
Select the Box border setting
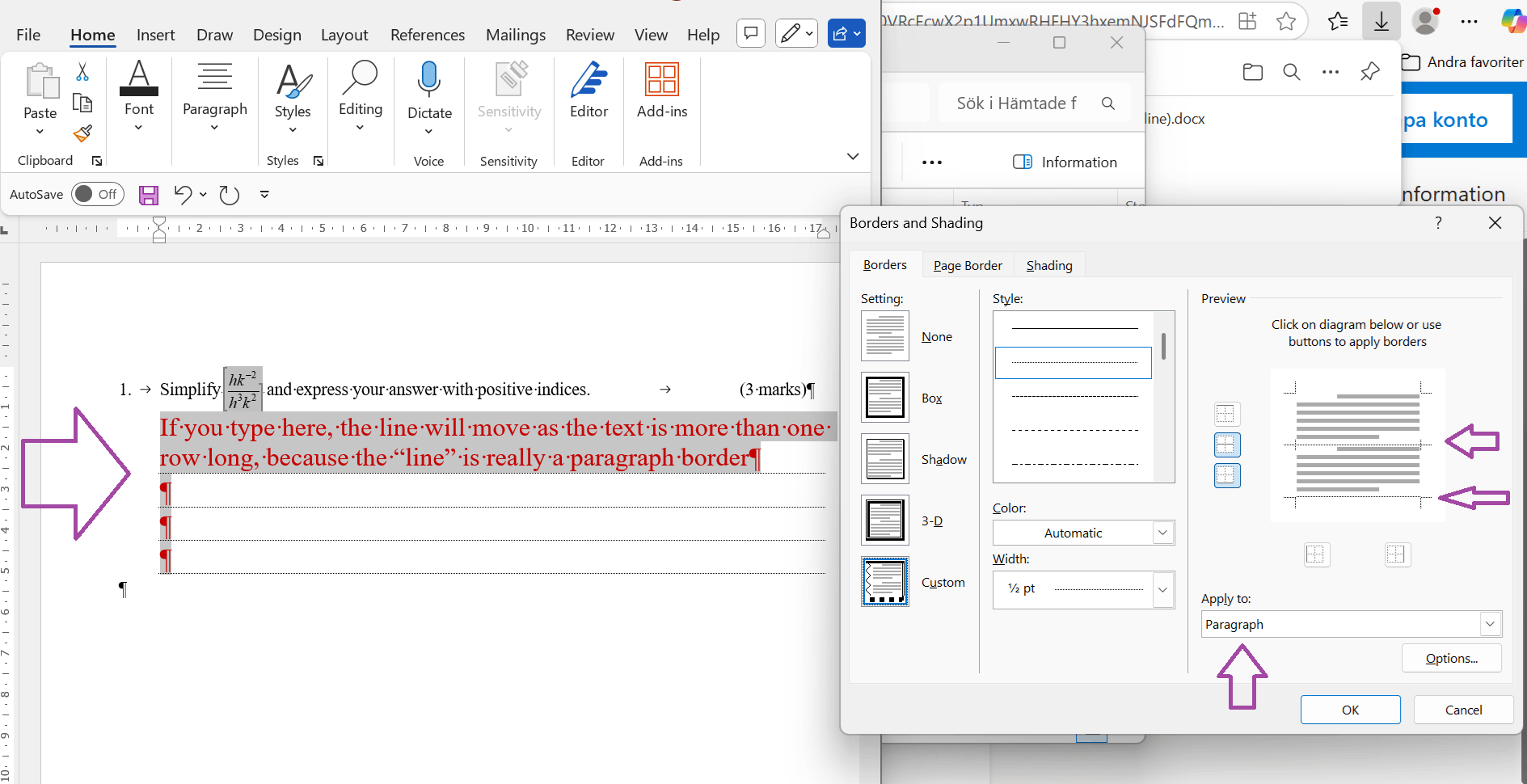click(x=885, y=398)
